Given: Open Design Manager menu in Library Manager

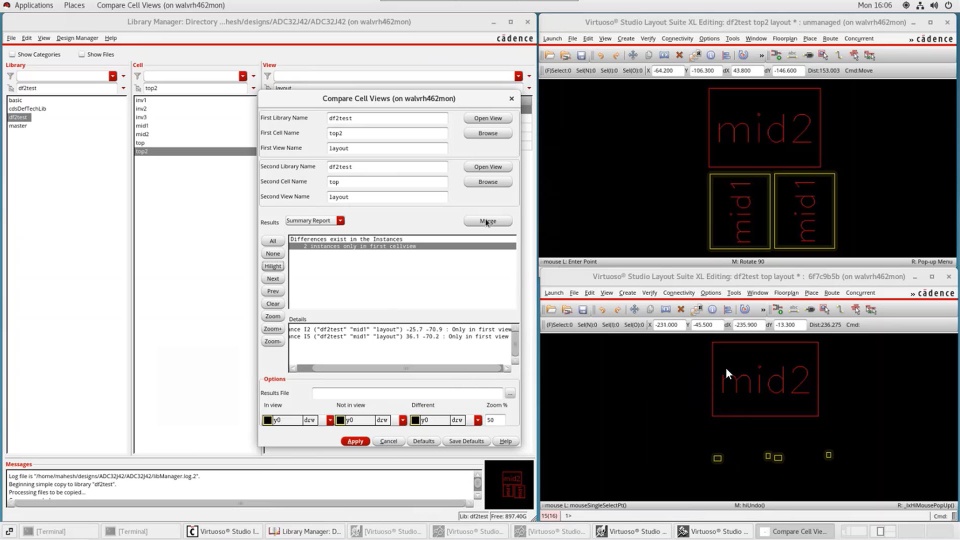Looking at the screenshot, I should (x=77, y=38).
